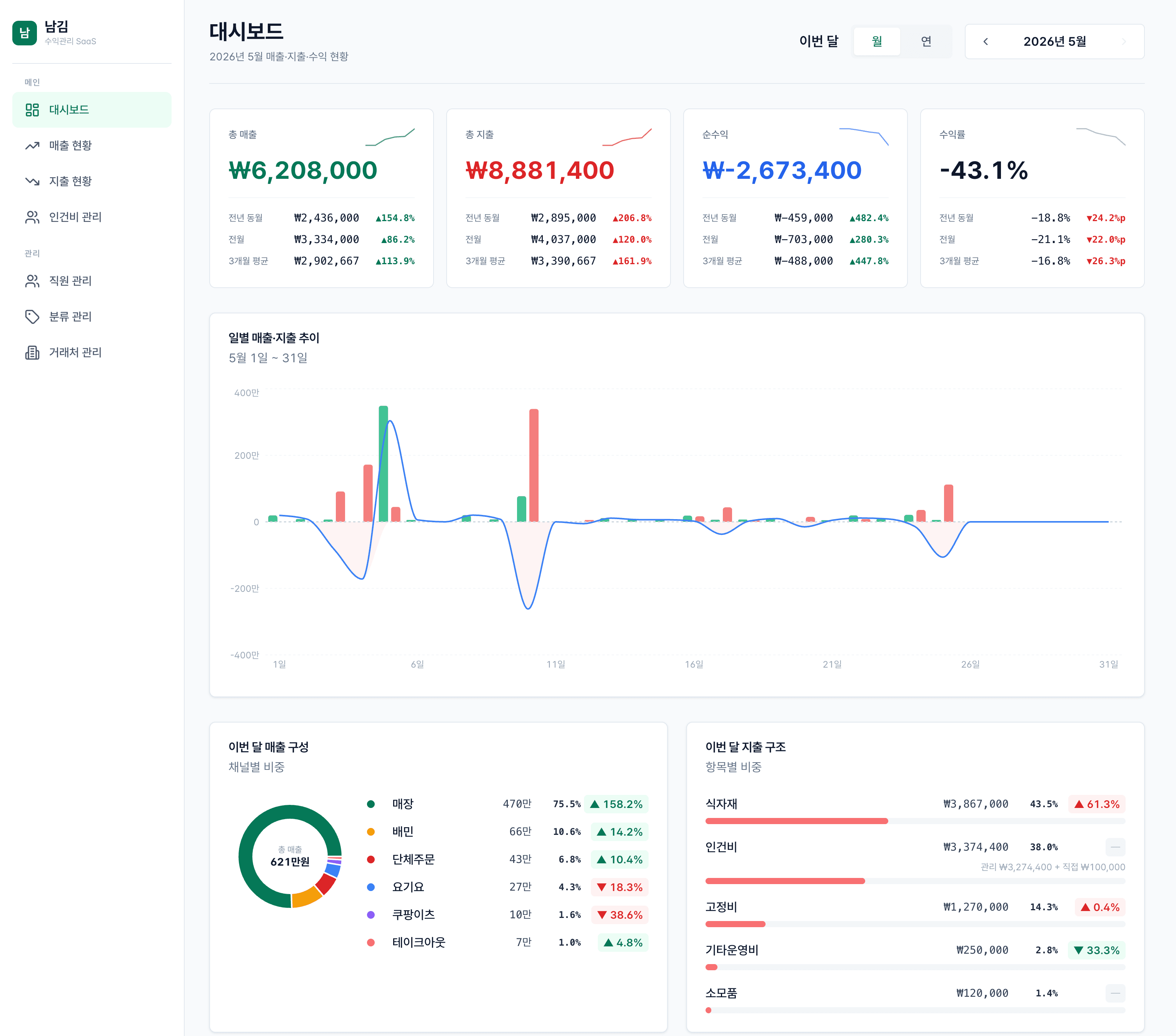Image resolution: width=1176 pixels, height=1036 pixels.
Task: Click the 수익률 sparkline
Action: (x=1101, y=137)
